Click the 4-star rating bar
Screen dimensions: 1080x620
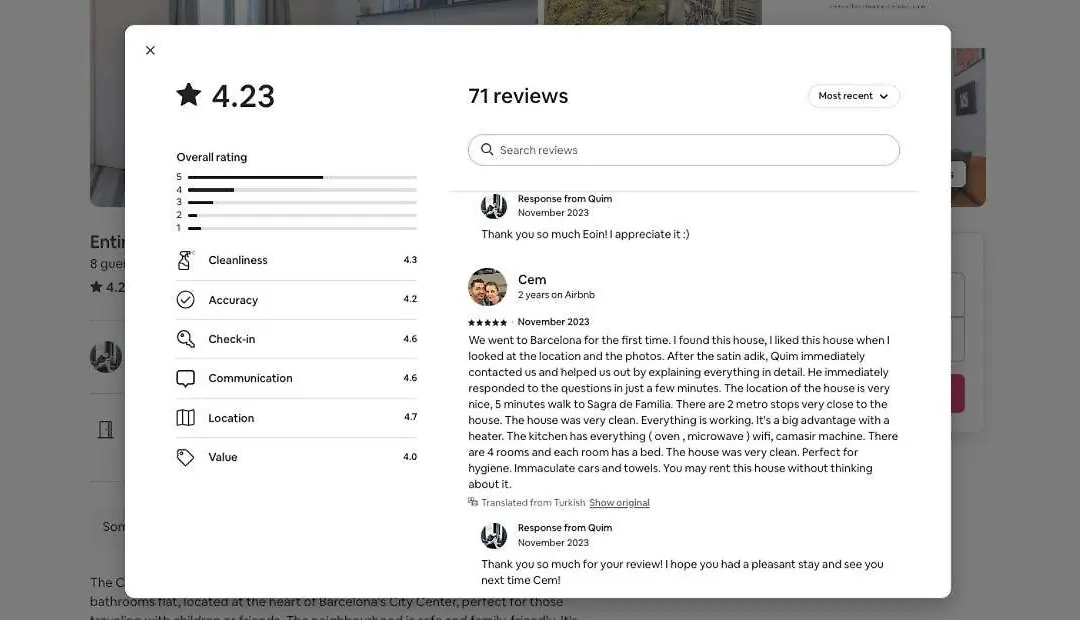click(302, 189)
